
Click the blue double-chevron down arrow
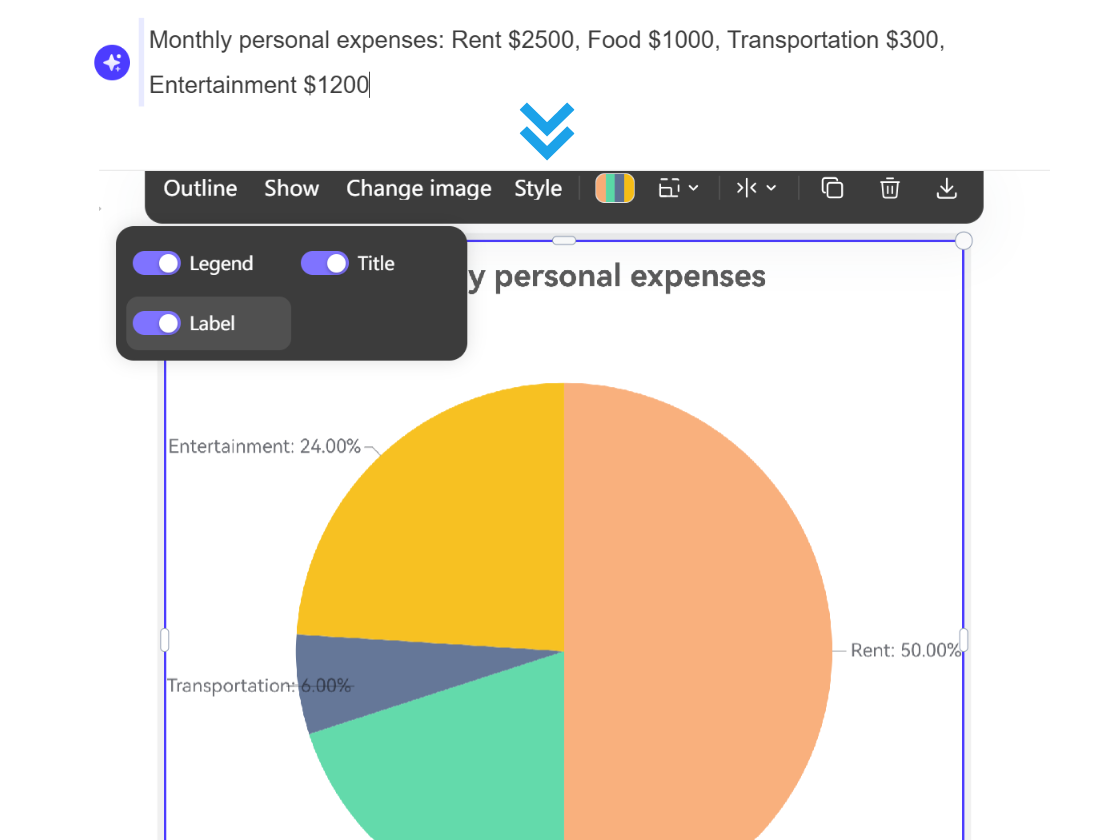point(547,131)
